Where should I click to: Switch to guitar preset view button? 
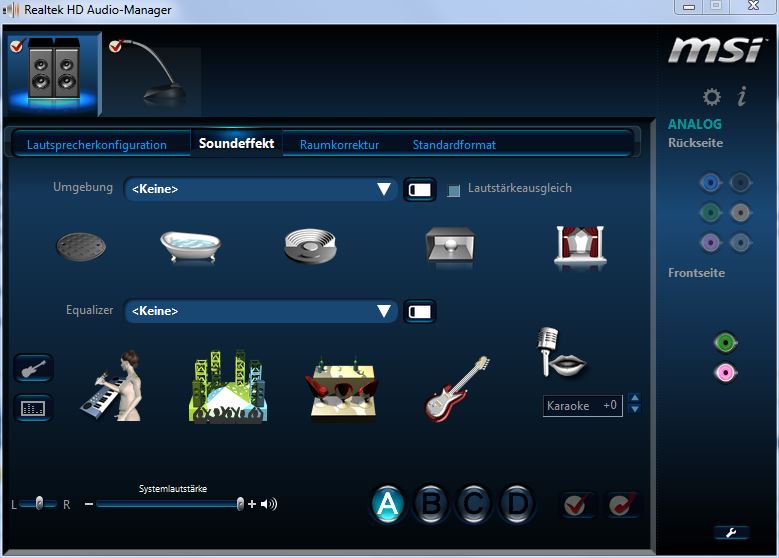coord(33,368)
